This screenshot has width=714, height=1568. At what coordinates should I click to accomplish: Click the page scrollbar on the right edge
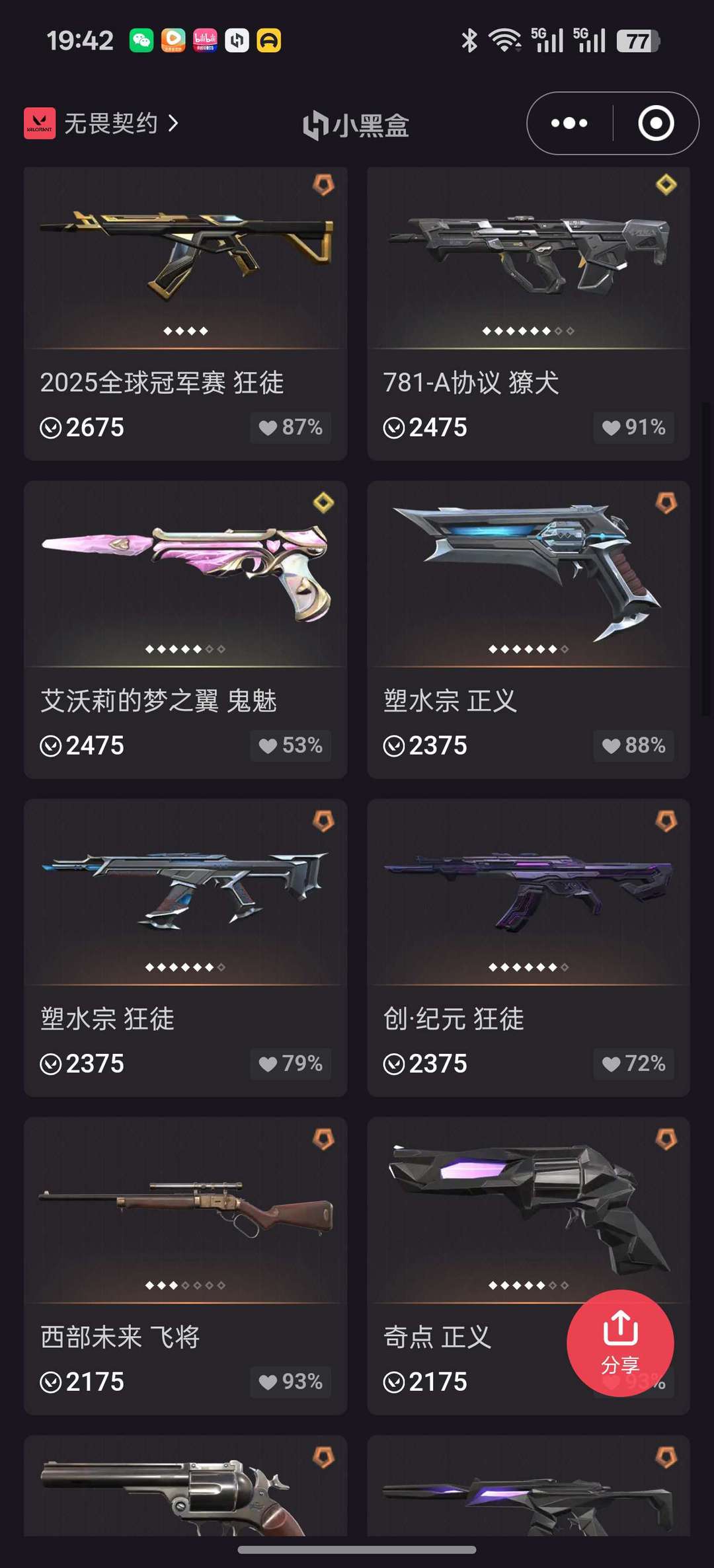point(705,558)
